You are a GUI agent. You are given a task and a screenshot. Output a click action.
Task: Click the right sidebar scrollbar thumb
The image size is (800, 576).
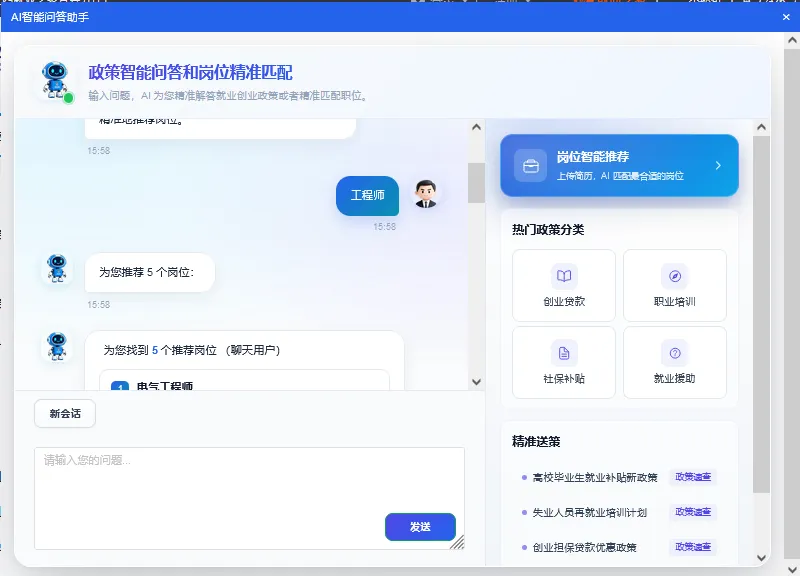761,314
